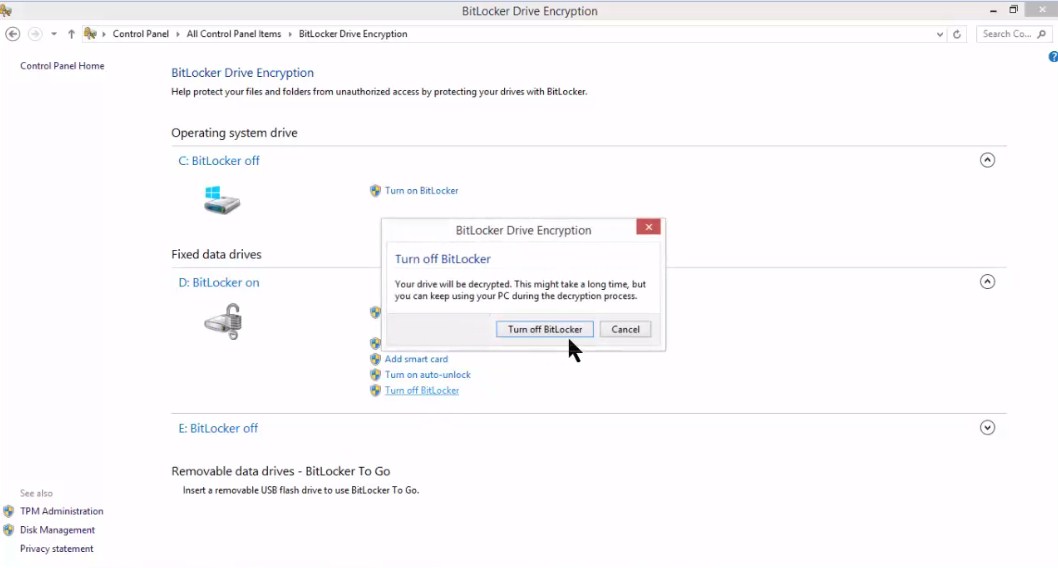1058x568 pixels.
Task: Click the Operating system drive heading
Action: click(234, 133)
